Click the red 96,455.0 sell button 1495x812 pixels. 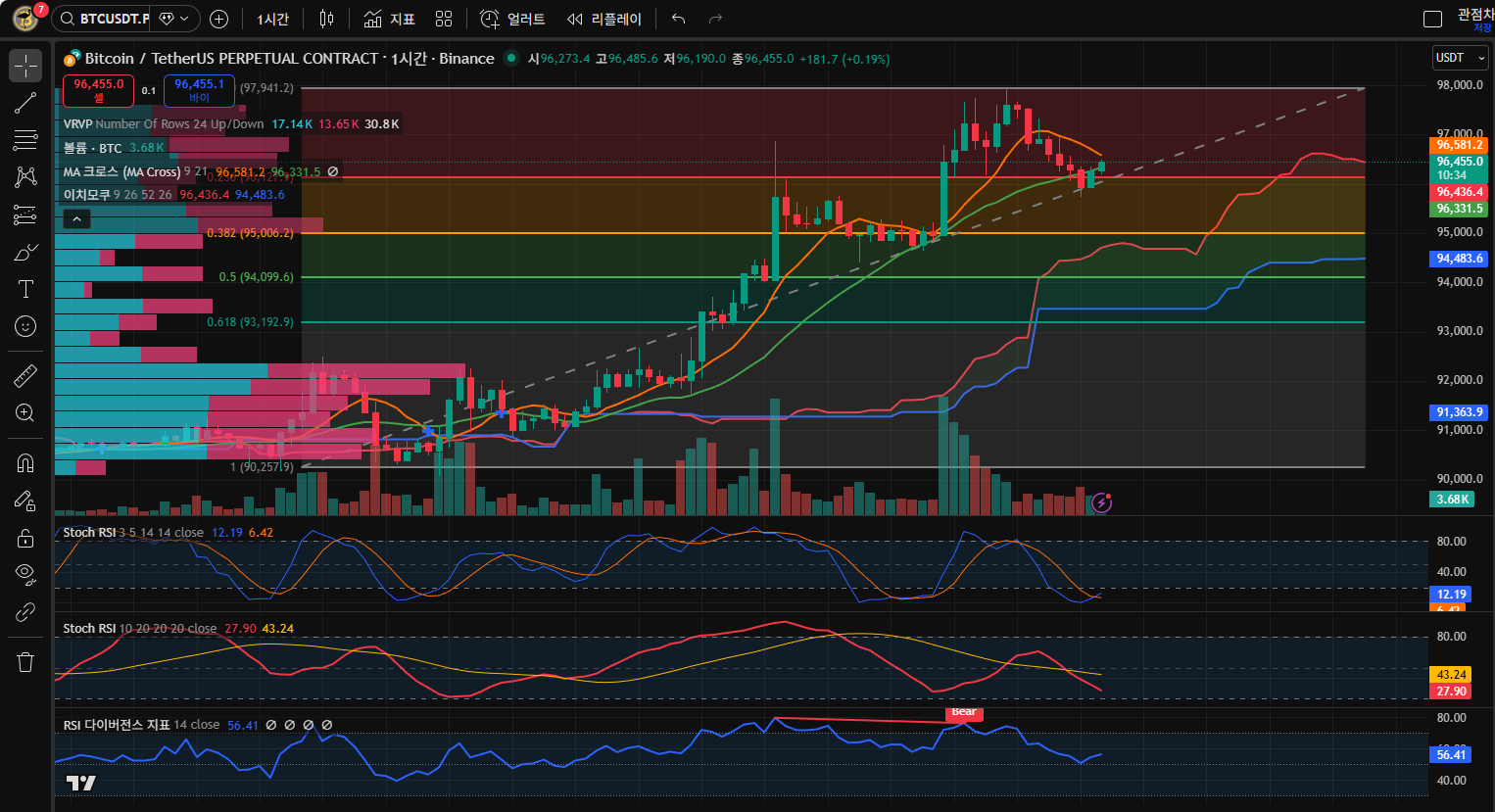tap(98, 90)
